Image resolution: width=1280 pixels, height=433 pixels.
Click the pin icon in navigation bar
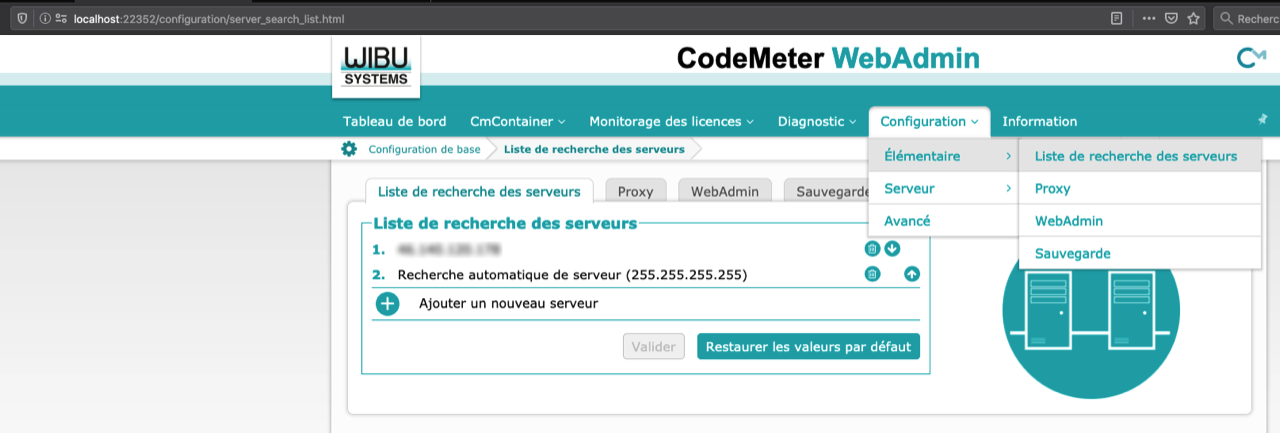pos(1262,119)
